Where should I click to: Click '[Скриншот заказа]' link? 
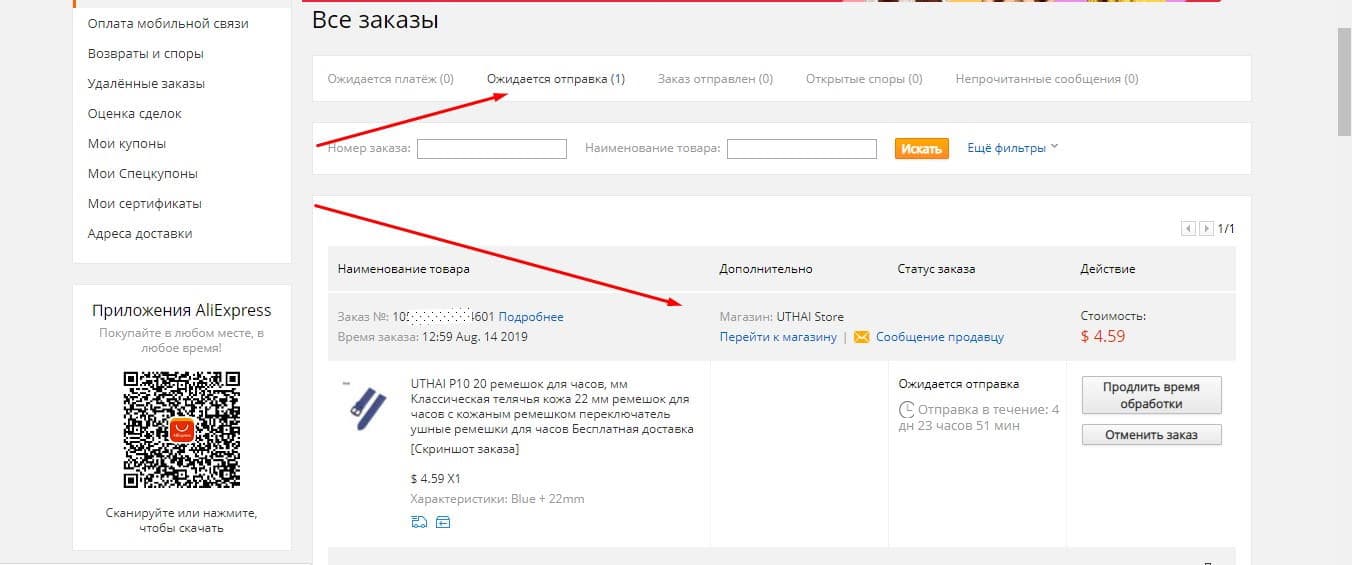[465, 449]
